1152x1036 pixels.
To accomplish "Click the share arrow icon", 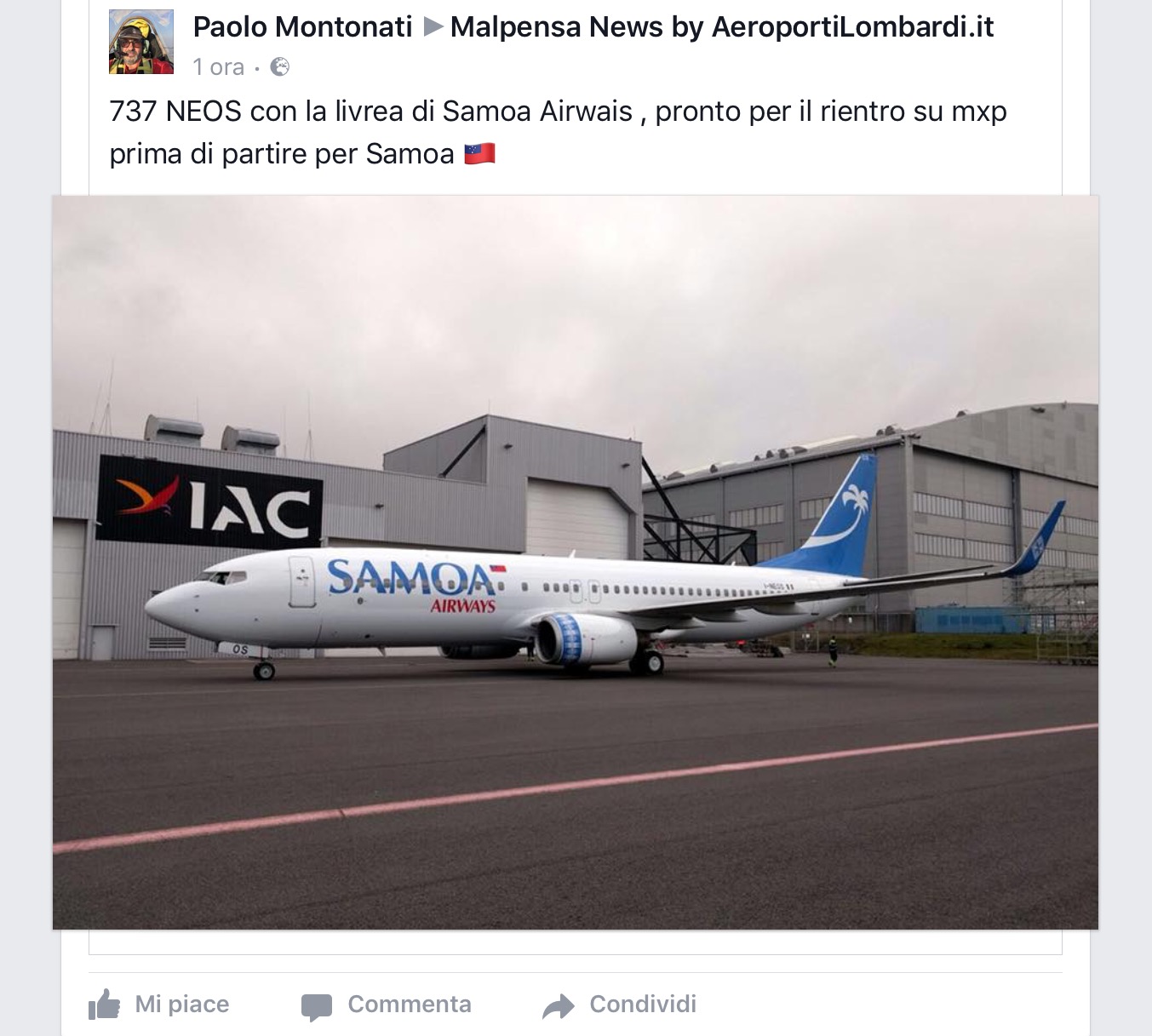I will point(559,1006).
